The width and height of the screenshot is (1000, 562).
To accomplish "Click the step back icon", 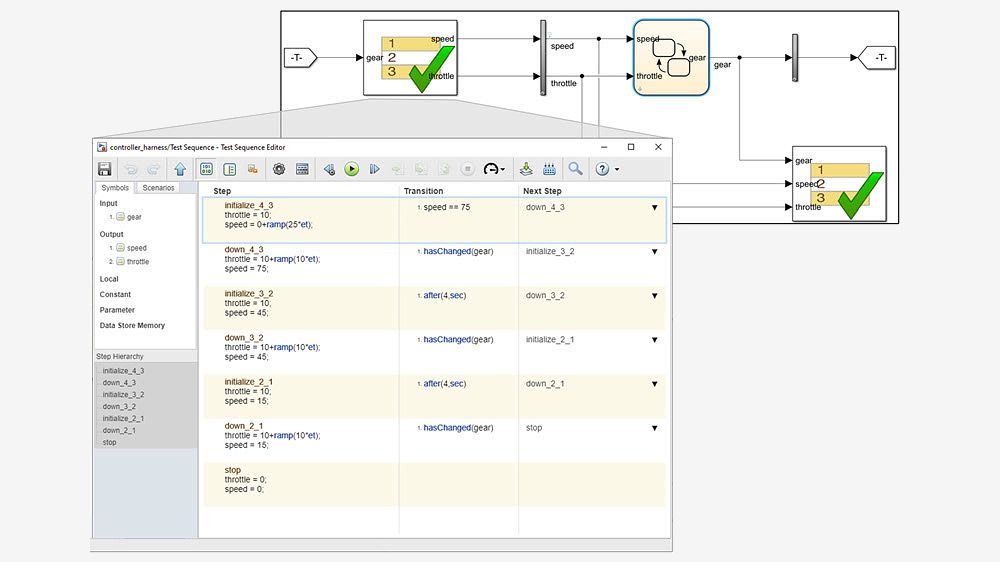I will click(x=329, y=169).
